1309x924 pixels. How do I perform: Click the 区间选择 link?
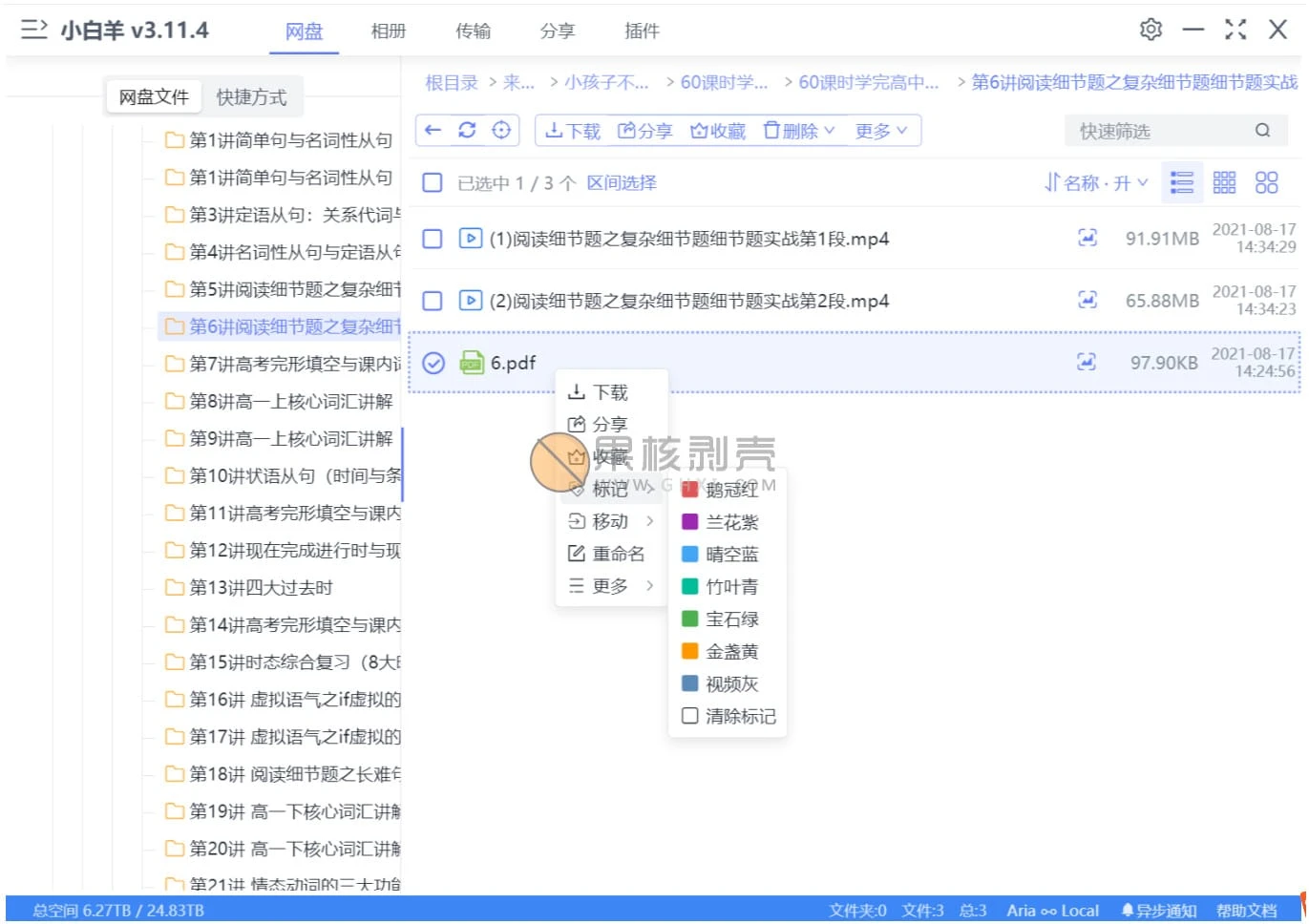622,182
